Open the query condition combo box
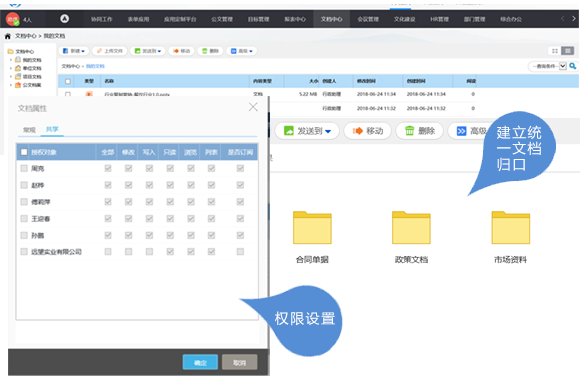The height and width of the screenshot is (380, 580). [547, 66]
